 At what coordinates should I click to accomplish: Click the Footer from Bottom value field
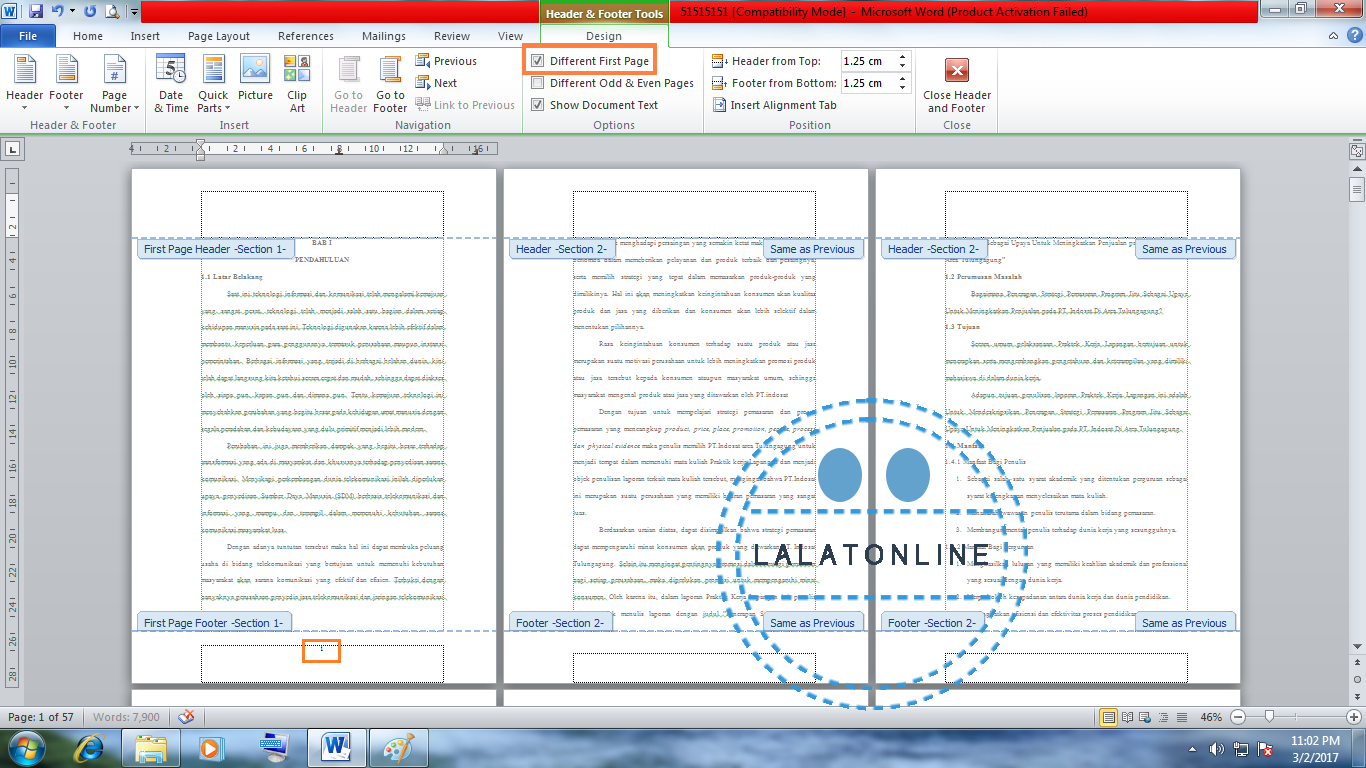(x=867, y=83)
